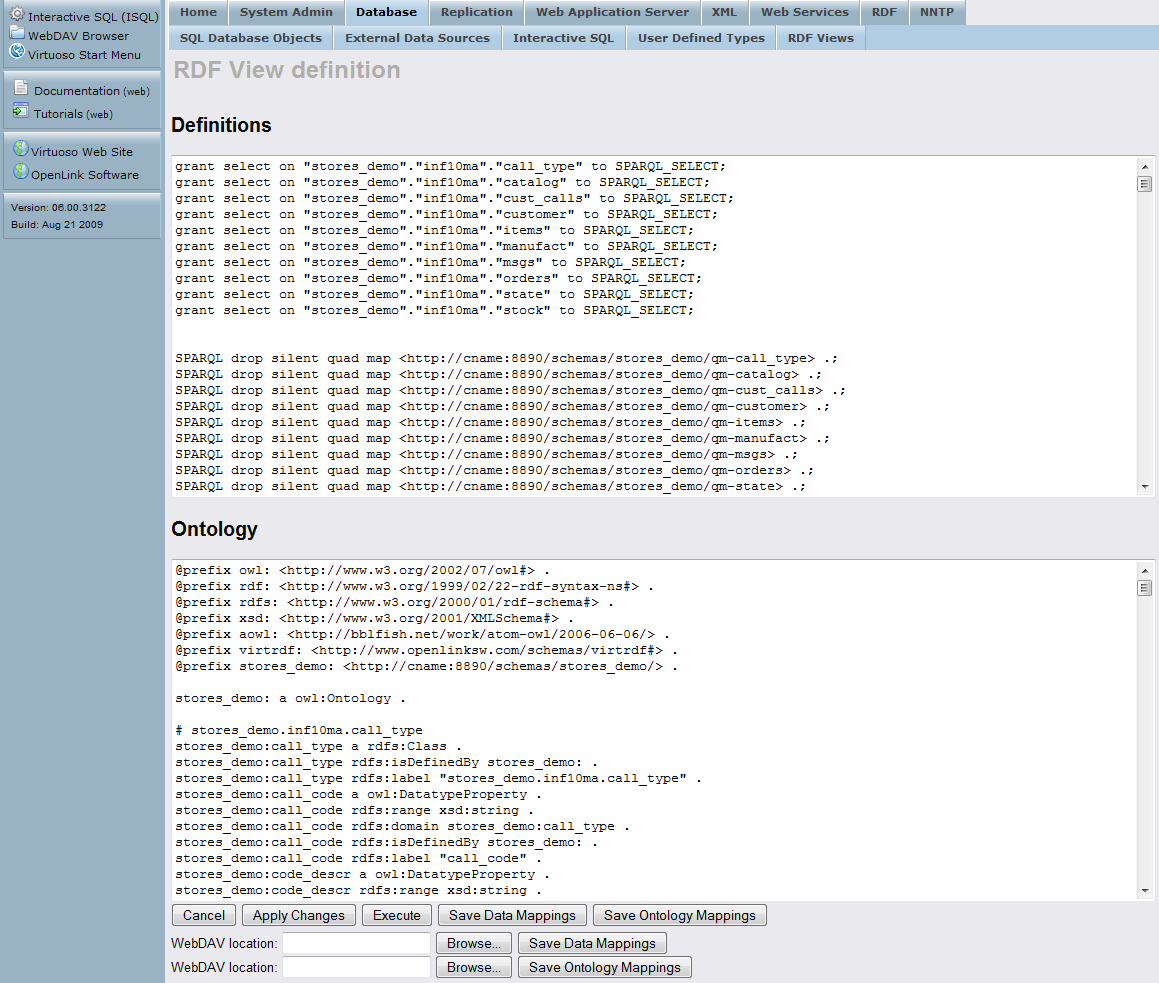Viewport: 1159px width, 983px height.
Task: Click the Virtuoso Web Site globe icon
Action: tap(21, 149)
